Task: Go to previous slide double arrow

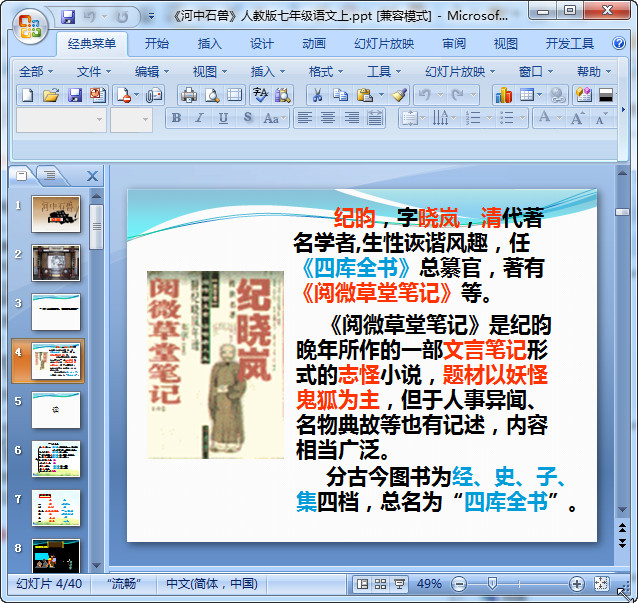Action: pos(623,528)
